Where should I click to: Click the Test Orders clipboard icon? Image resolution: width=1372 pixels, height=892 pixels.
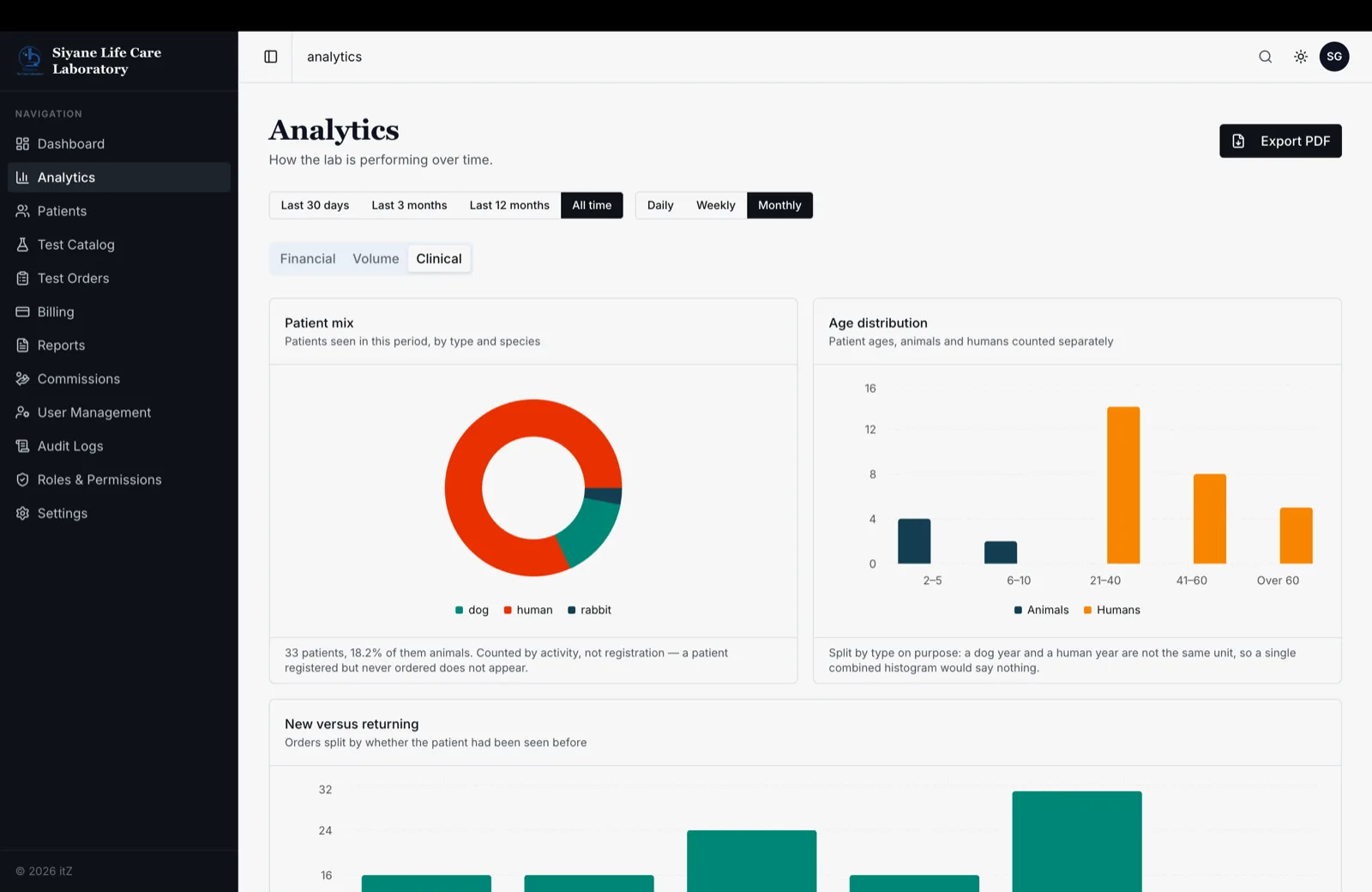[x=23, y=278]
